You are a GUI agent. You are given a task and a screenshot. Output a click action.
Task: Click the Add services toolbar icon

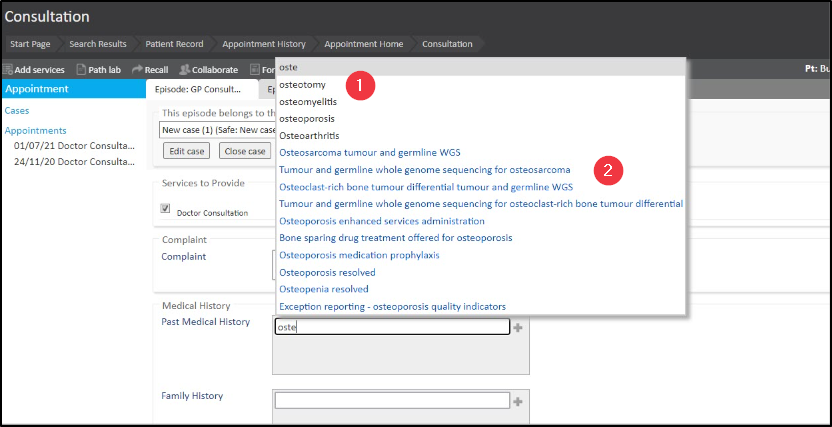tap(7, 70)
